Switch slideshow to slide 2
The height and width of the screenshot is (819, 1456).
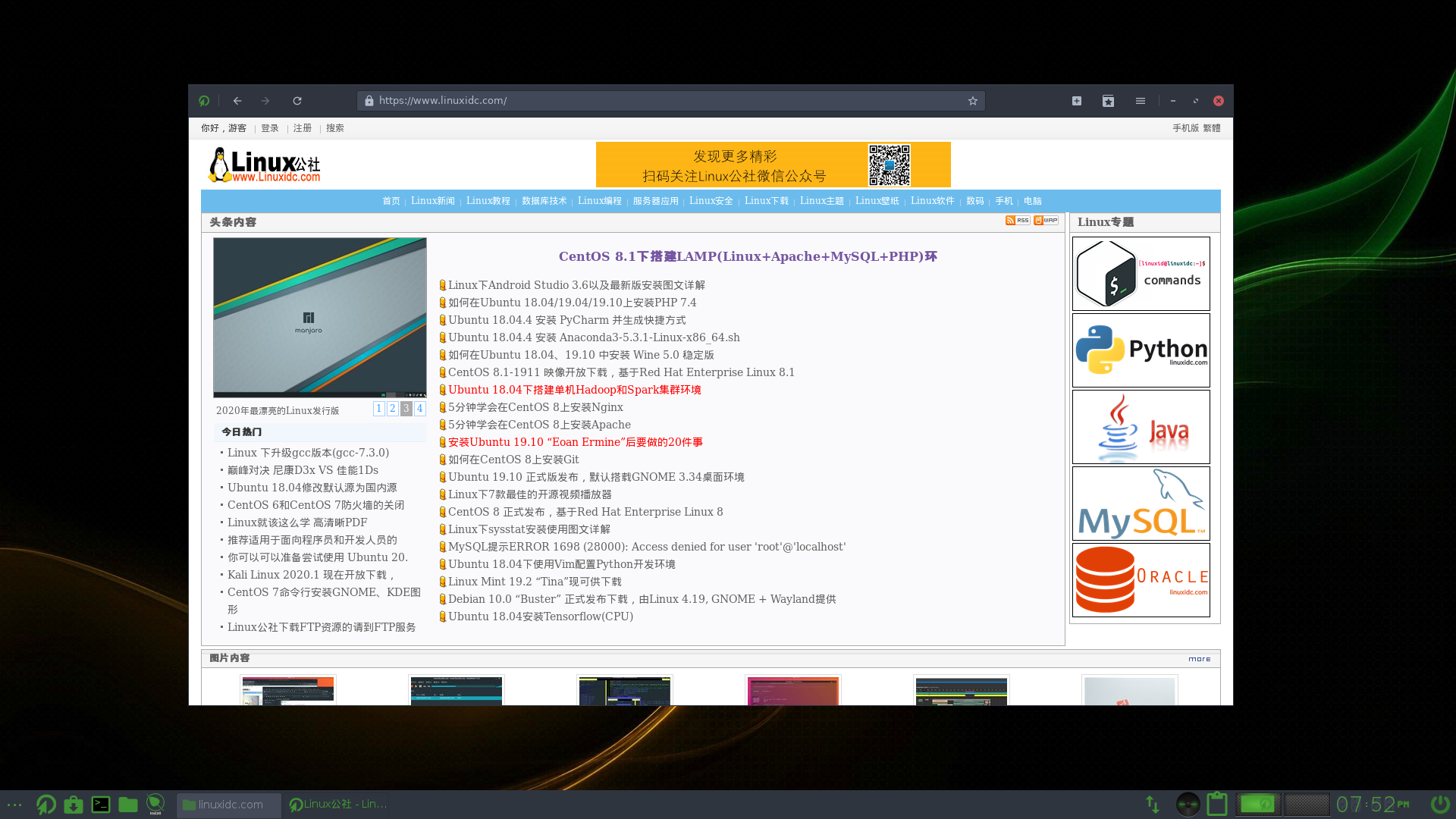pyautogui.click(x=393, y=409)
